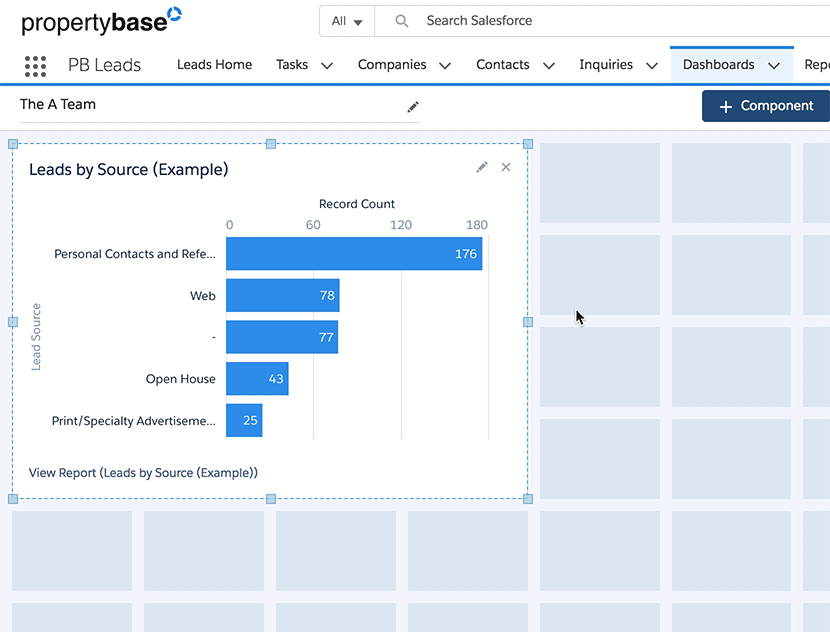Image resolution: width=830 pixels, height=632 pixels.
Task: Click the search magnifier icon
Action: click(x=400, y=20)
